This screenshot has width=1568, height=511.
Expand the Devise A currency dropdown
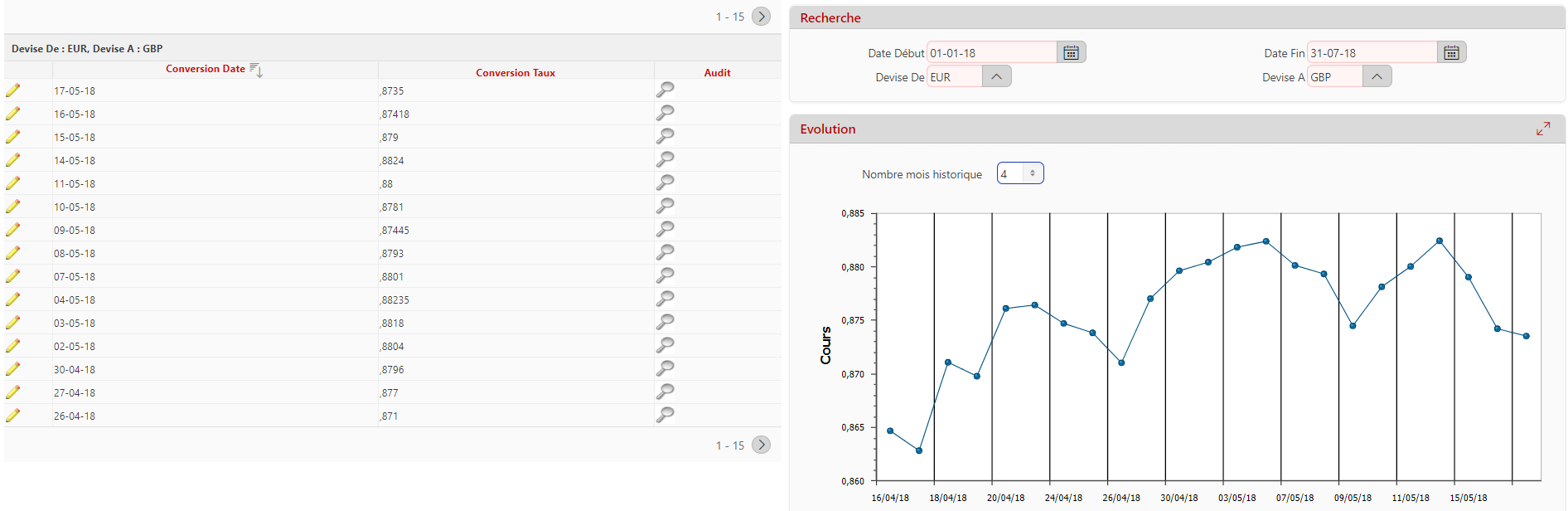tap(1377, 77)
